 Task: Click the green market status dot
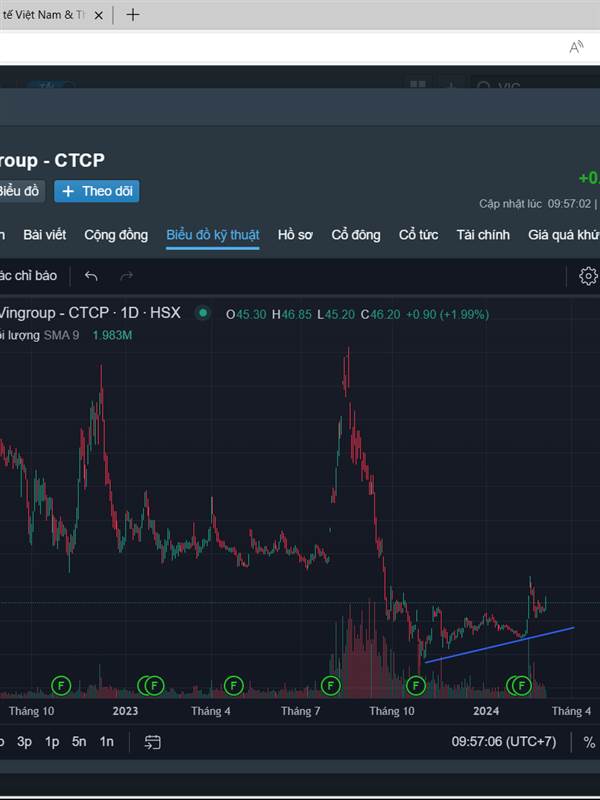tap(203, 313)
